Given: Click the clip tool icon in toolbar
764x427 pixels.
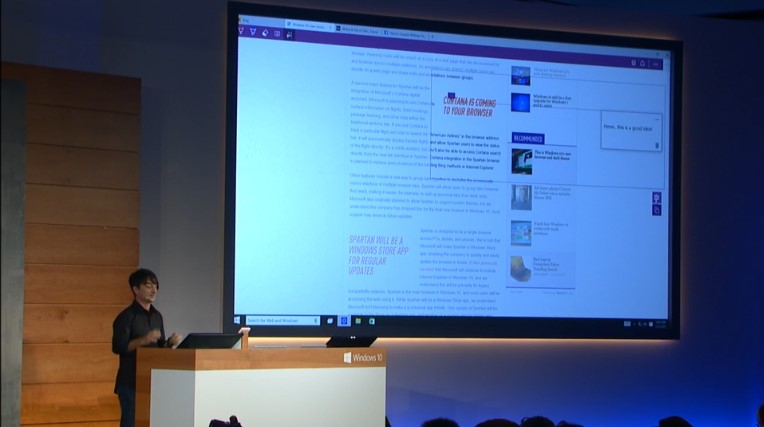Looking at the screenshot, I should (289, 34).
